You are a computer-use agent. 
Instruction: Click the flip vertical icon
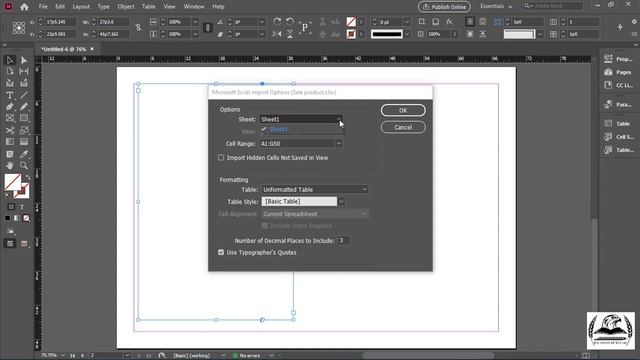tap(290, 34)
